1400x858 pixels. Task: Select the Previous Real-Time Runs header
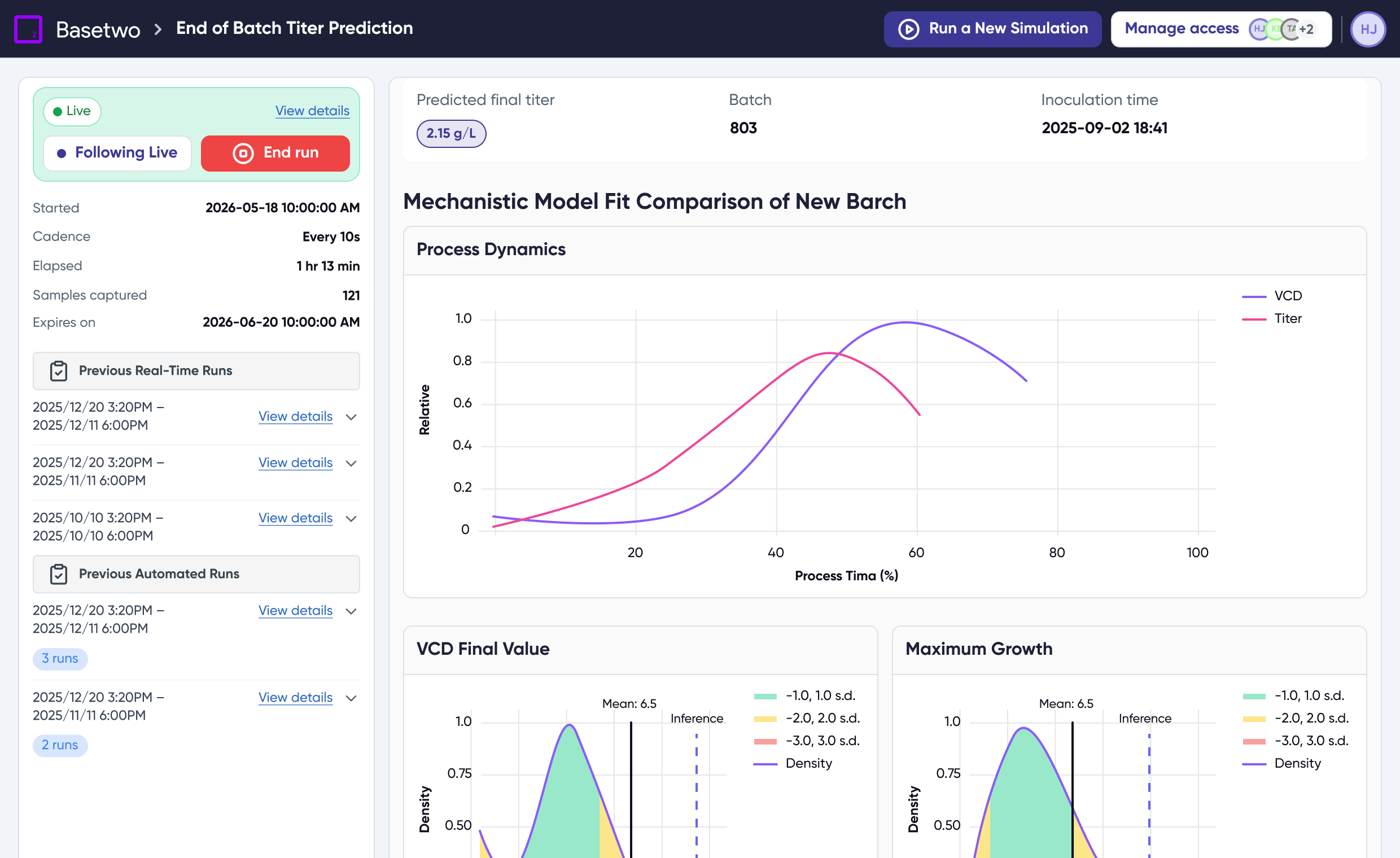click(x=196, y=371)
